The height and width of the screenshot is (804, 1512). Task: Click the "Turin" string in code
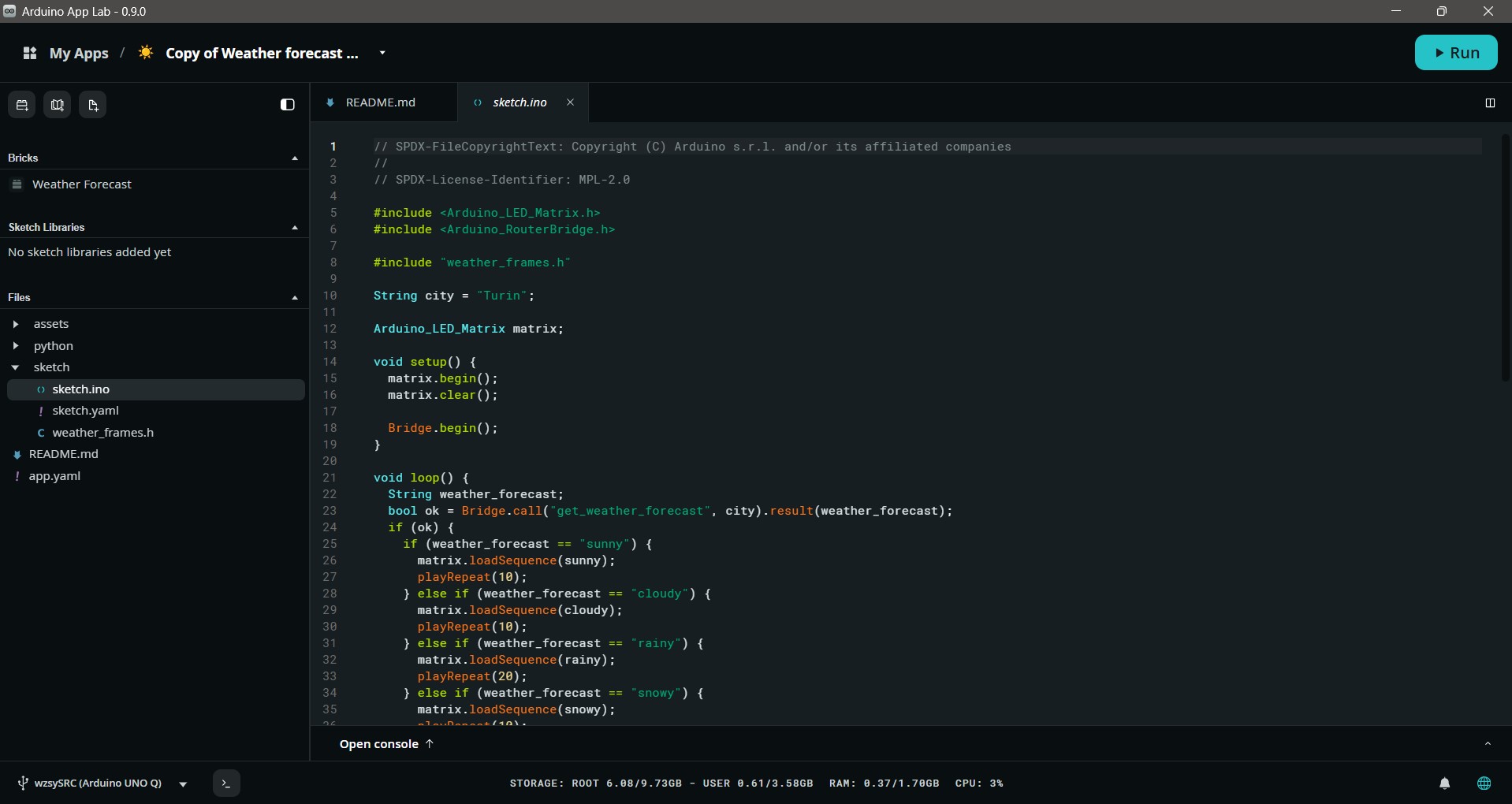coord(502,296)
